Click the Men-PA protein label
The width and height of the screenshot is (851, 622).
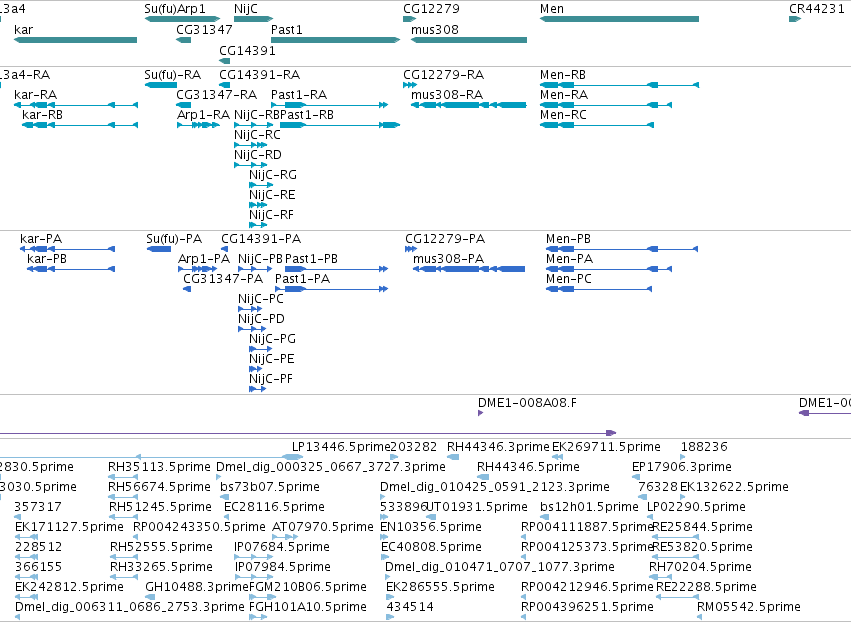point(569,259)
